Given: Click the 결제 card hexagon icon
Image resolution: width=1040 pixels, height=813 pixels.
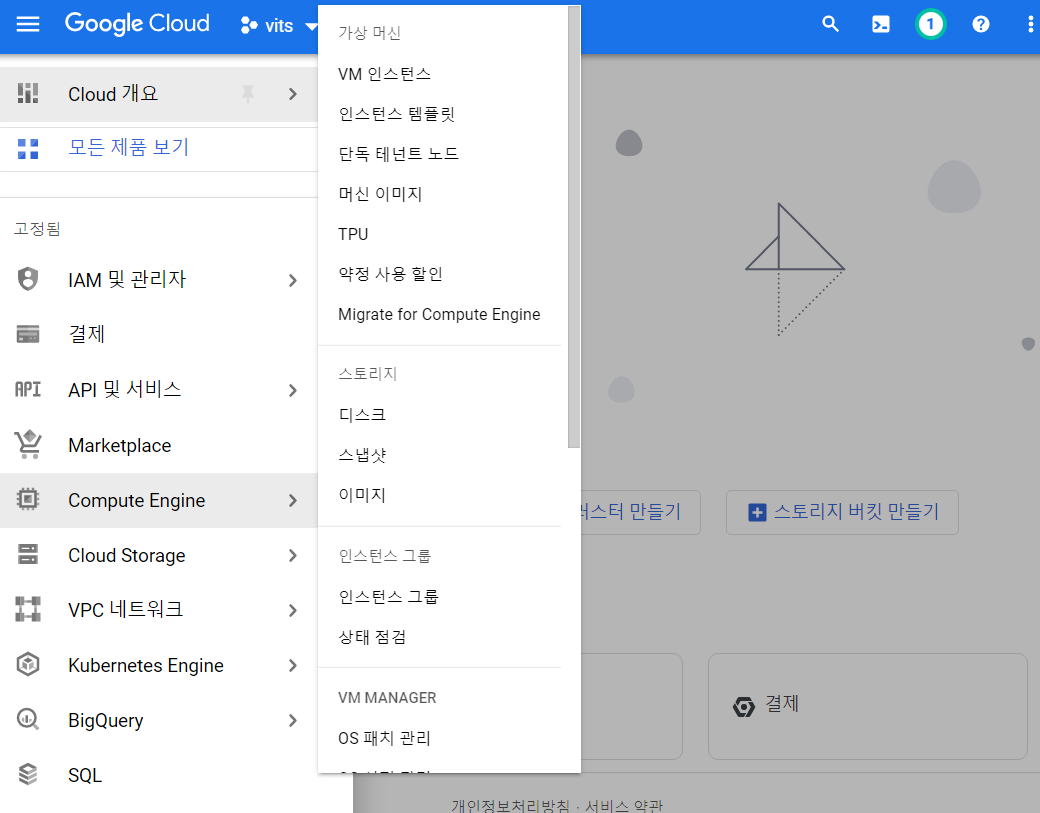Looking at the screenshot, I should tap(744, 707).
